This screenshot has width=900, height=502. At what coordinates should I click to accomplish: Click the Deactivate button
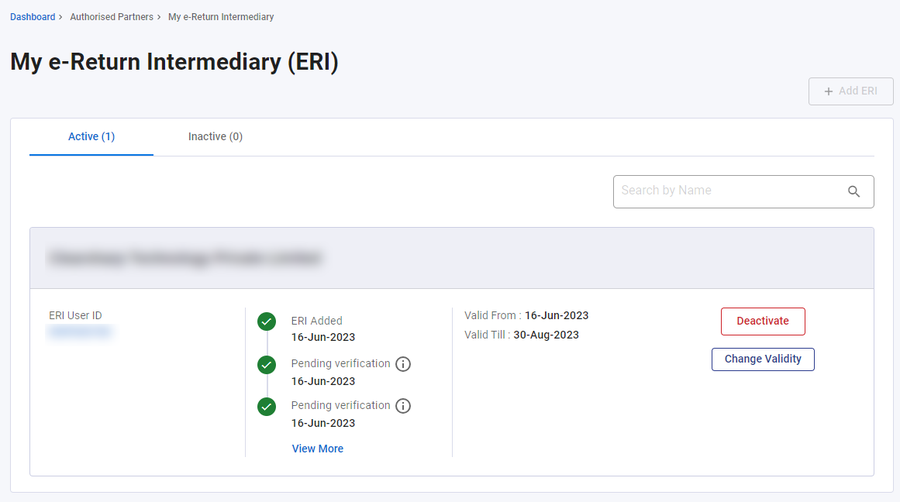click(x=763, y=321)
